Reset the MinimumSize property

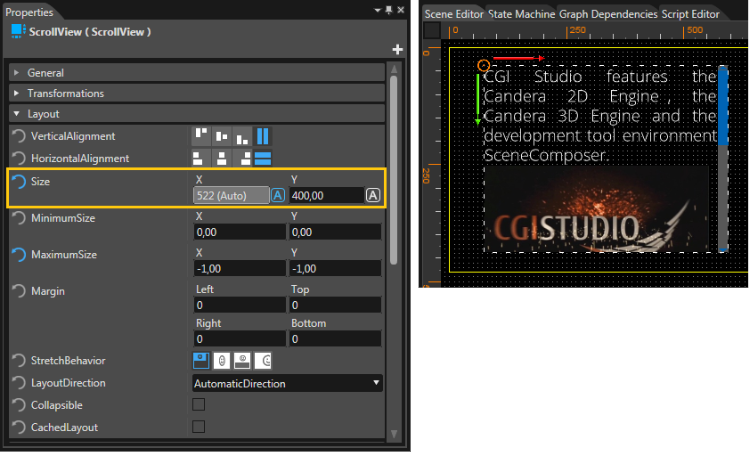(19, 218)
